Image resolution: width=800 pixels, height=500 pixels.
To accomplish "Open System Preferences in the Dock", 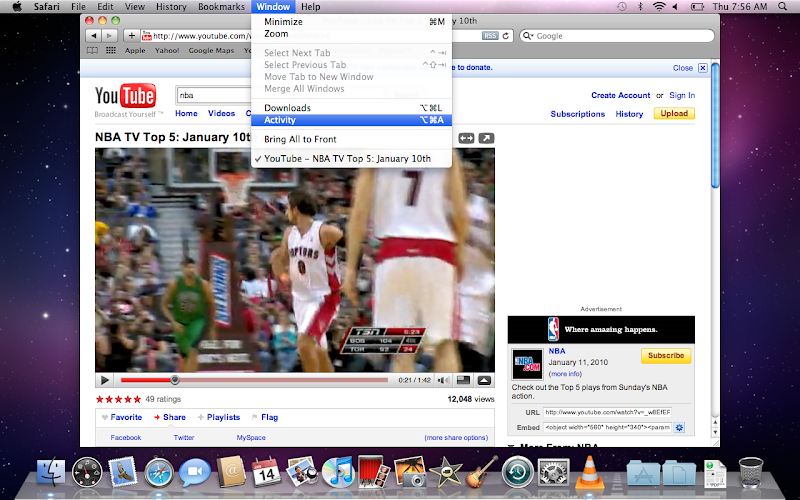I will (554, 472).
